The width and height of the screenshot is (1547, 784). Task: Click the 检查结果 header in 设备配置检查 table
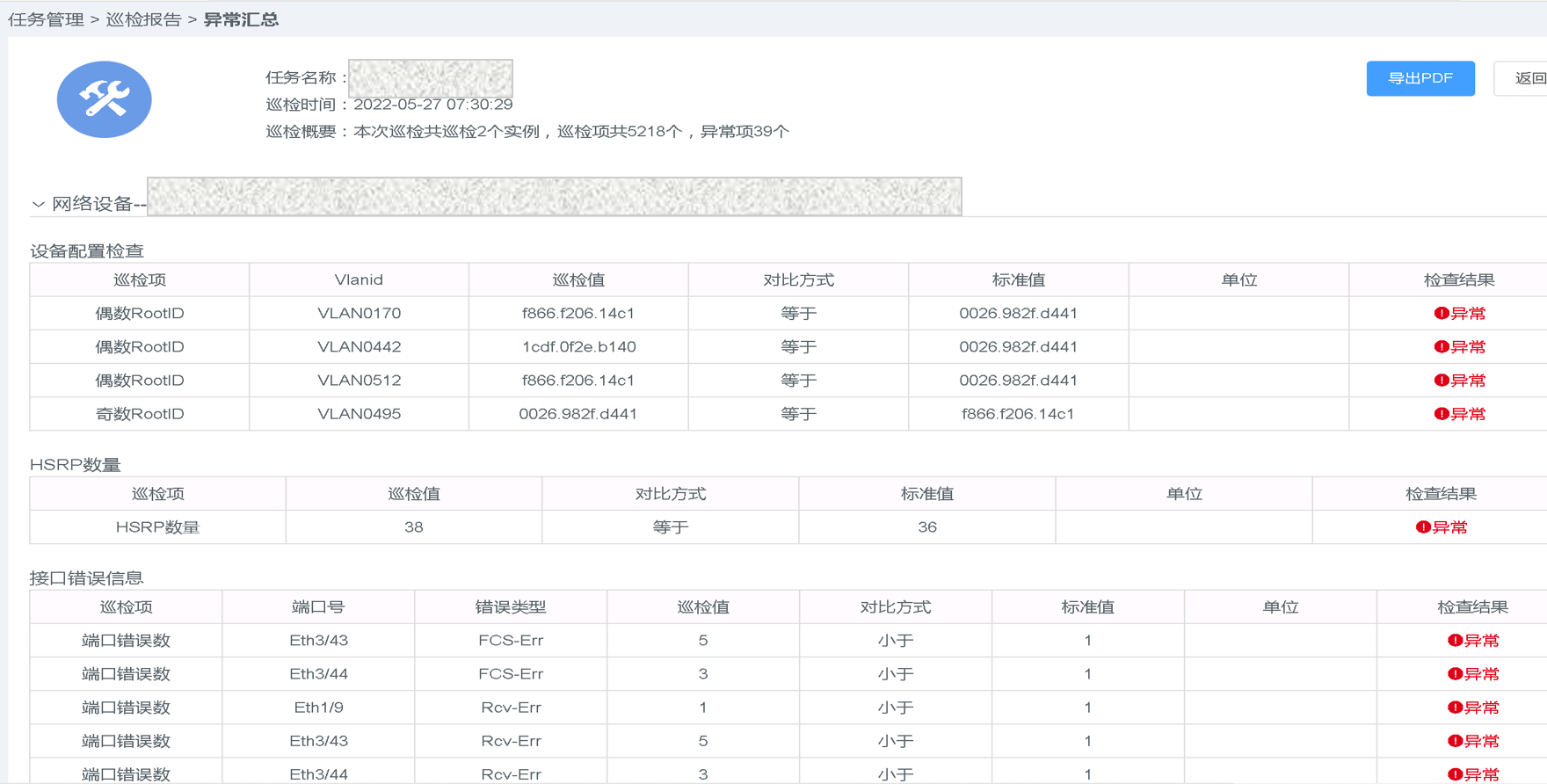tap(1458, 280)
